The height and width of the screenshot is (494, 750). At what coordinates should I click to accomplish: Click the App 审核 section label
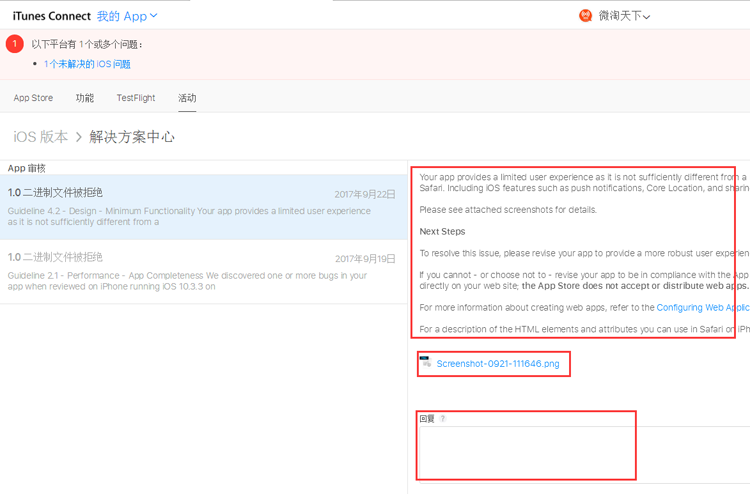[x=26, y=168]
